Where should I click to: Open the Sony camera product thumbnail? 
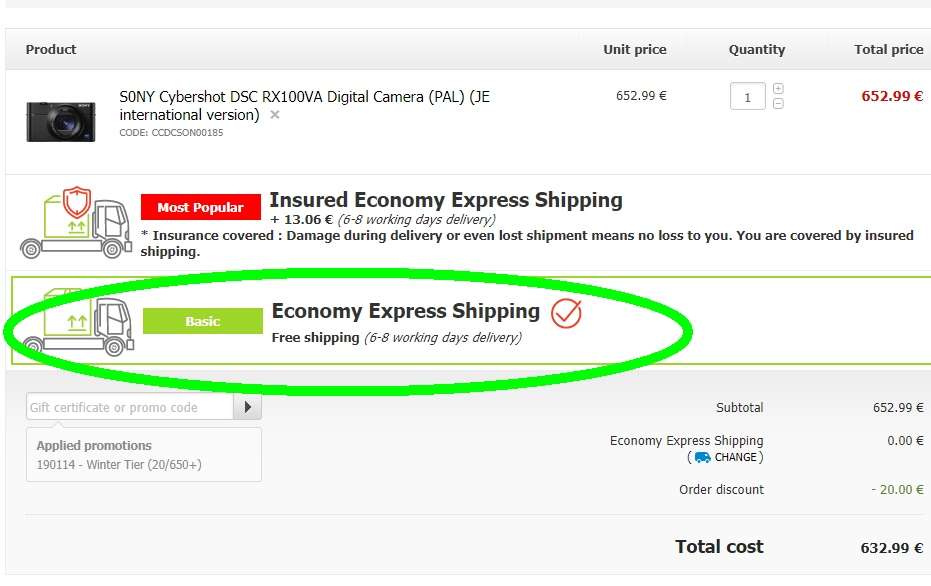(61, 120)
